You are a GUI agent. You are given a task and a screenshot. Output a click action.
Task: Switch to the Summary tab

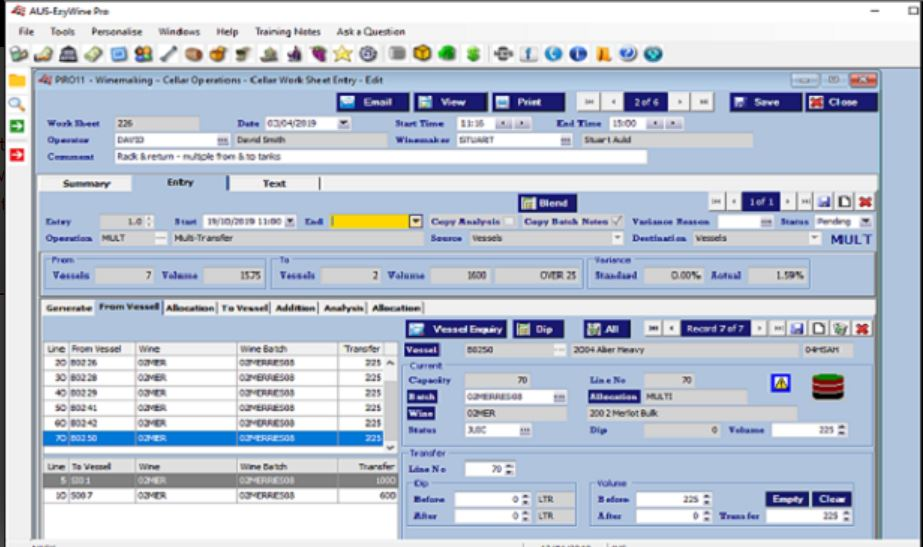click(x=86, y=184)
